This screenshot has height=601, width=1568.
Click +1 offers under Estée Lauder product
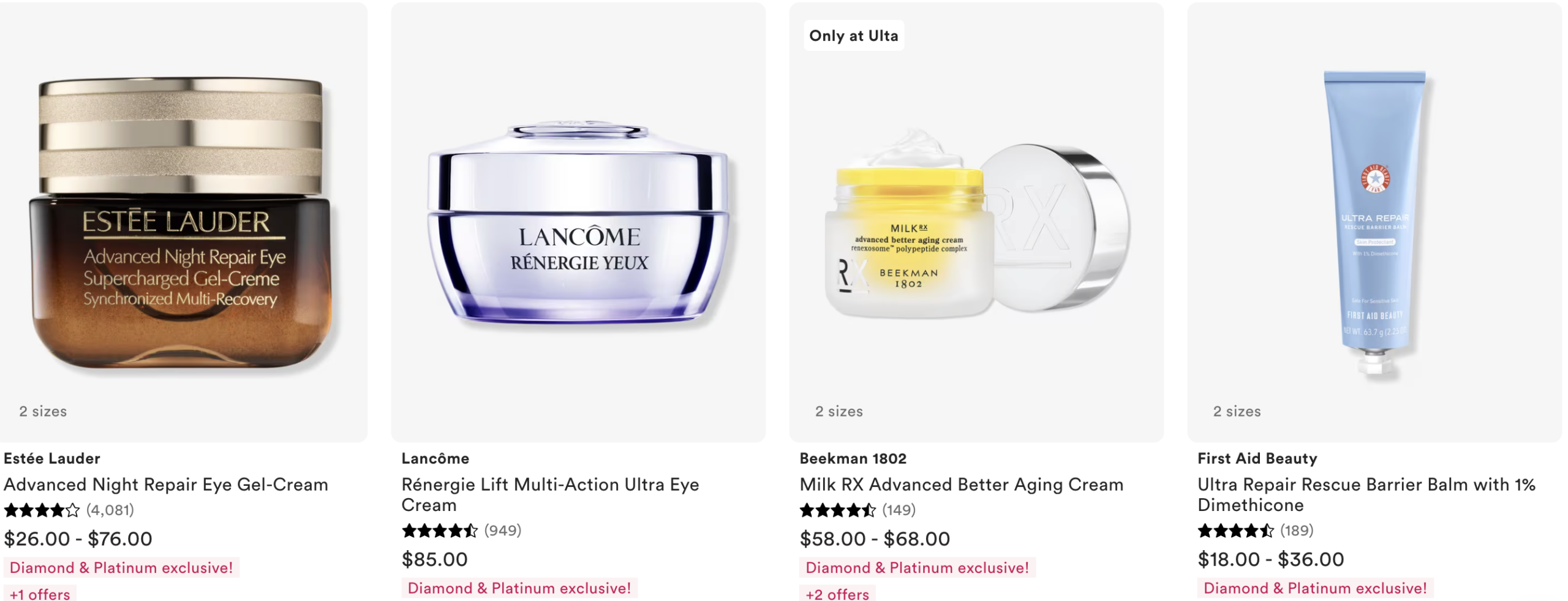click(40, 594)
